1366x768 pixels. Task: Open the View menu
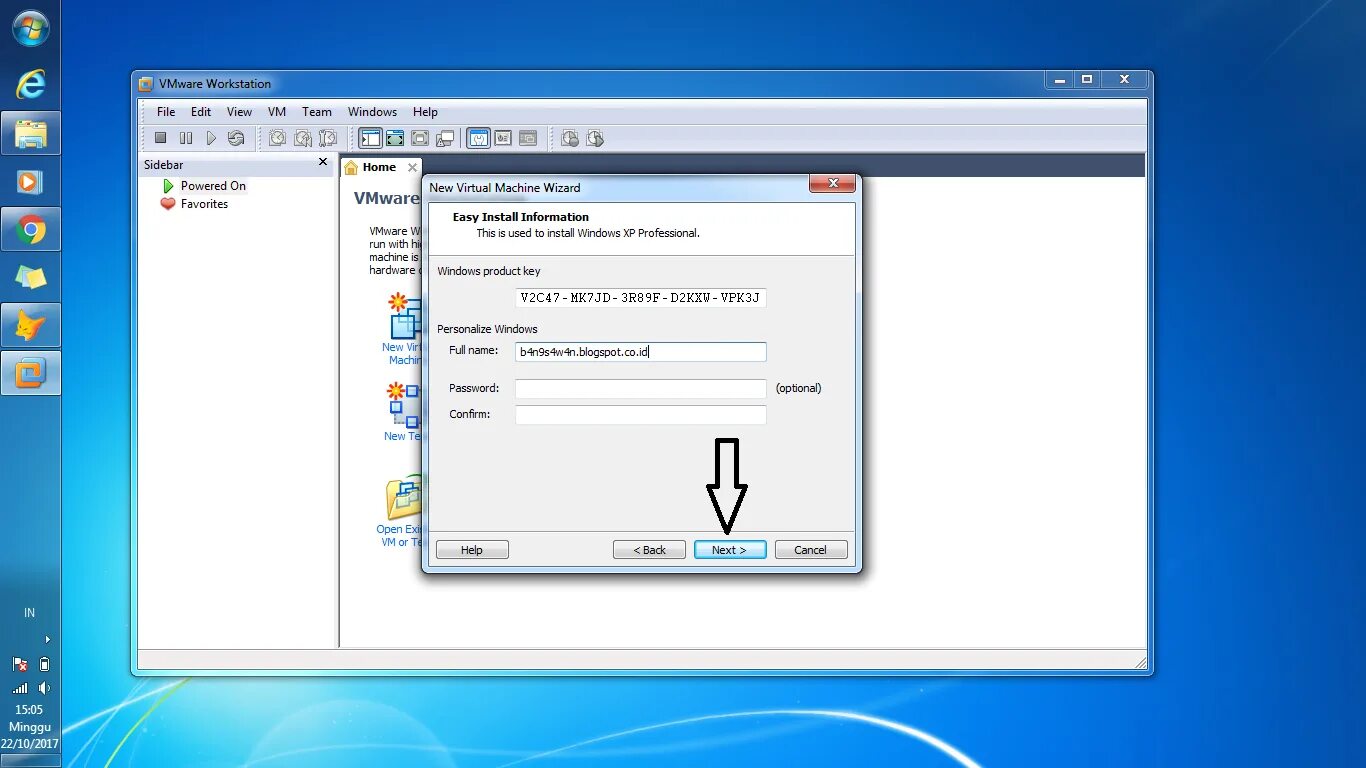tap(240, 112)
